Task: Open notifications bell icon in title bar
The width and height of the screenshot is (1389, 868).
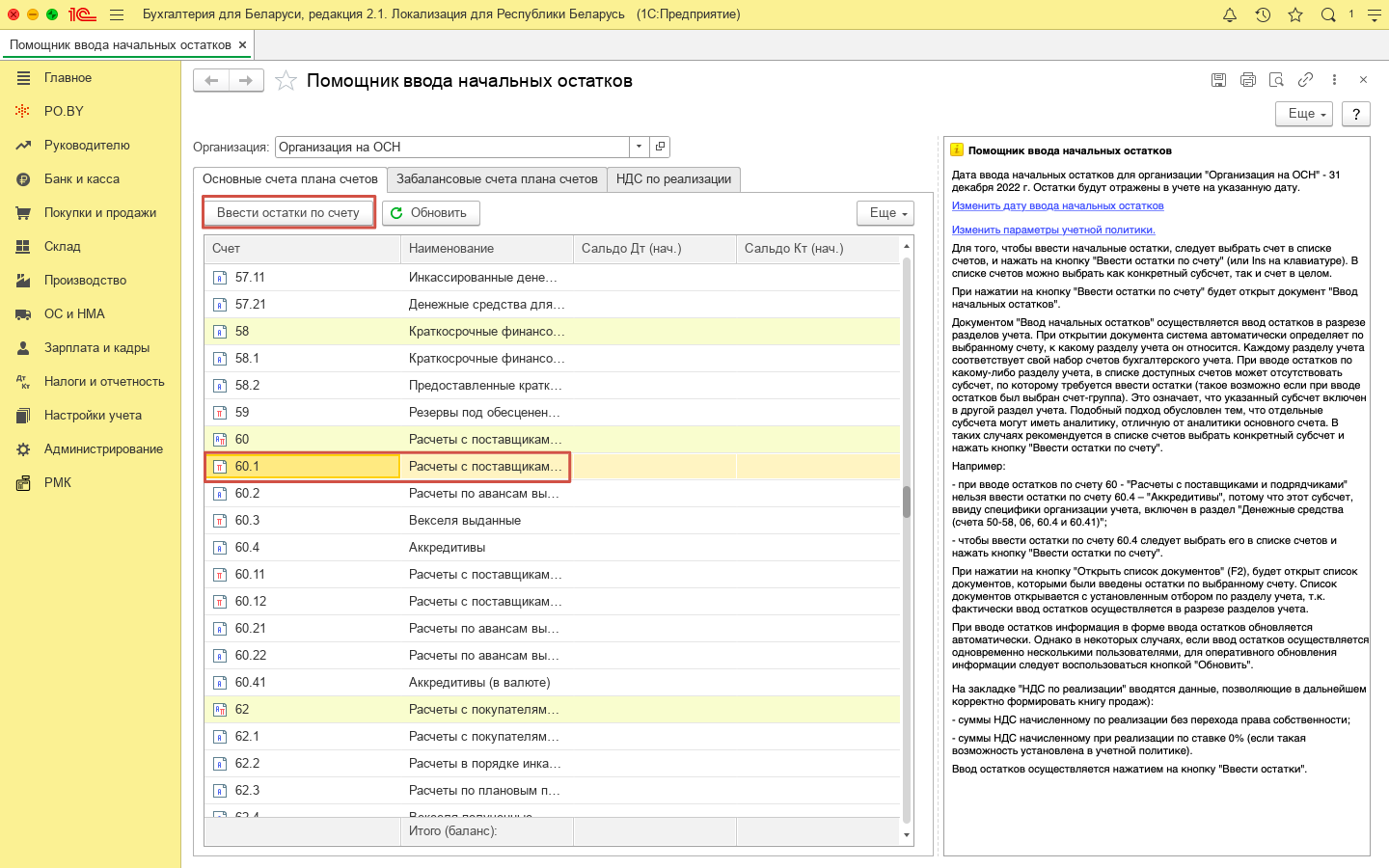Action: tap(1230, 14)
